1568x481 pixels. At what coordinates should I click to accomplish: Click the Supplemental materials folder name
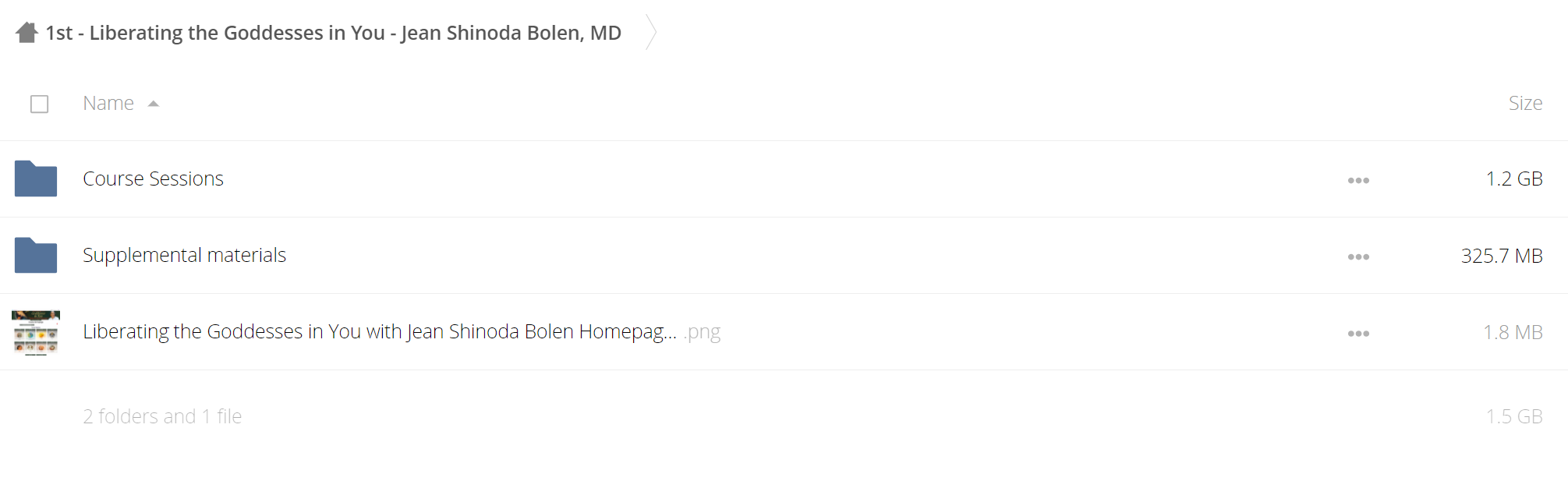184,255
